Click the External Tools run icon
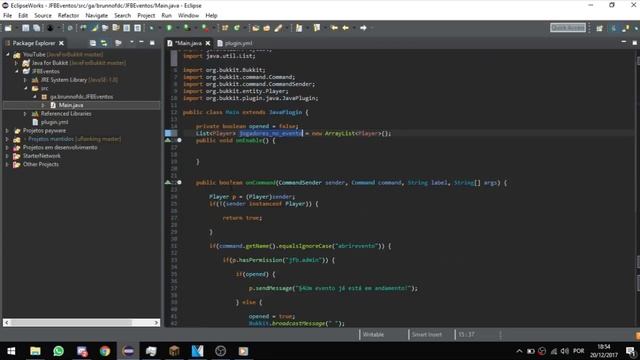Viewport: 640px width, 360px height. point(205,28)
